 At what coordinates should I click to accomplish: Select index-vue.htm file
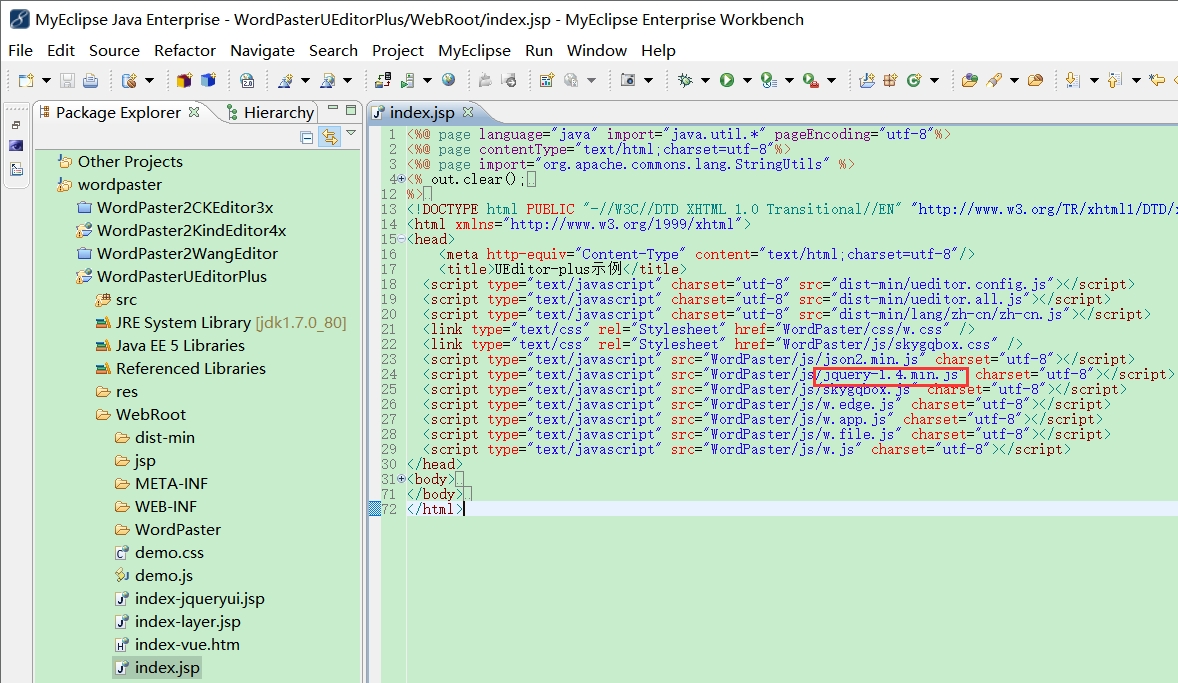coord(187,645)
